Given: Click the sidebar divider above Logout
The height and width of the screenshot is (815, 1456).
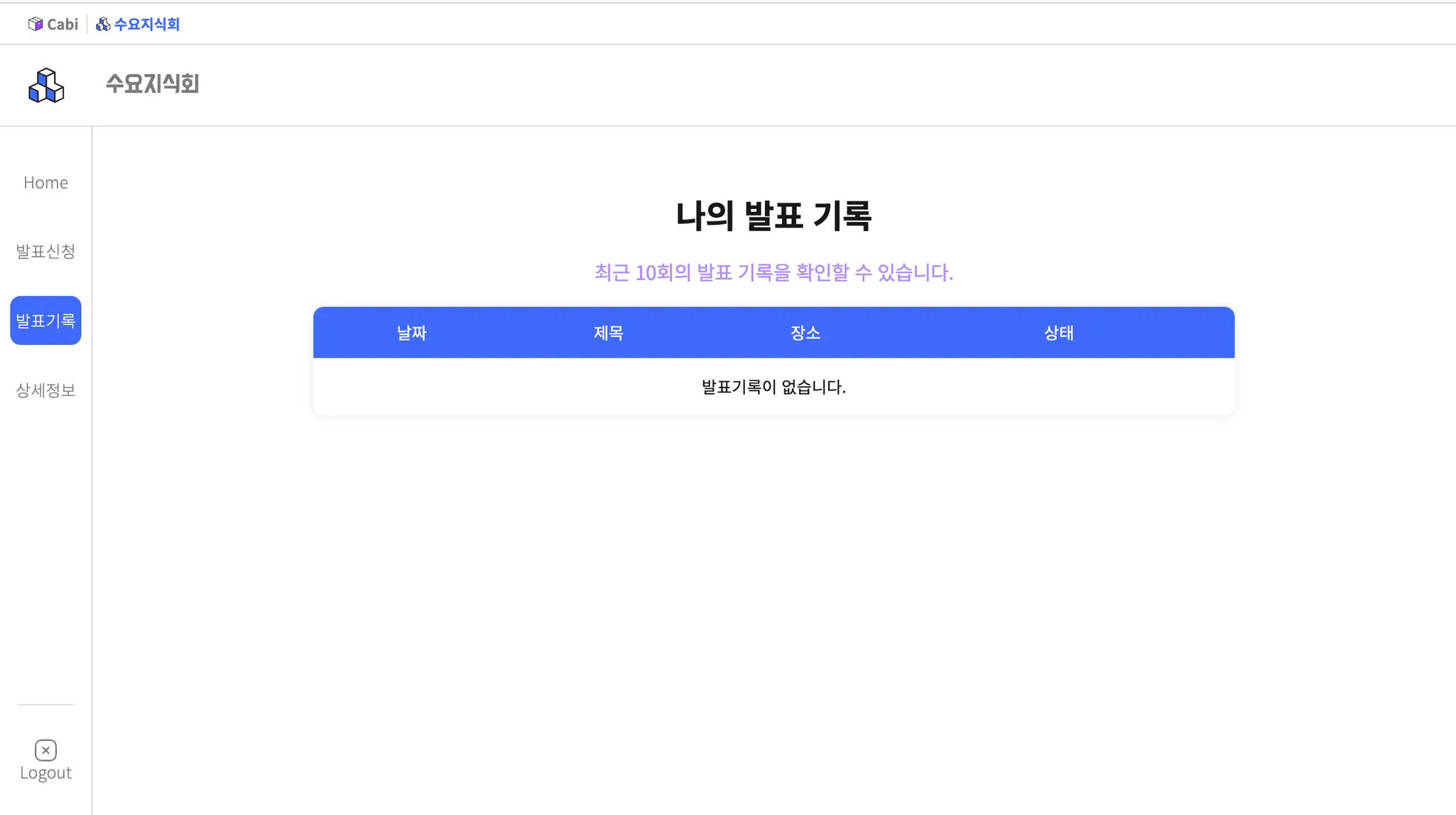Looking at the screenshot, I should (x=45, y=705).
